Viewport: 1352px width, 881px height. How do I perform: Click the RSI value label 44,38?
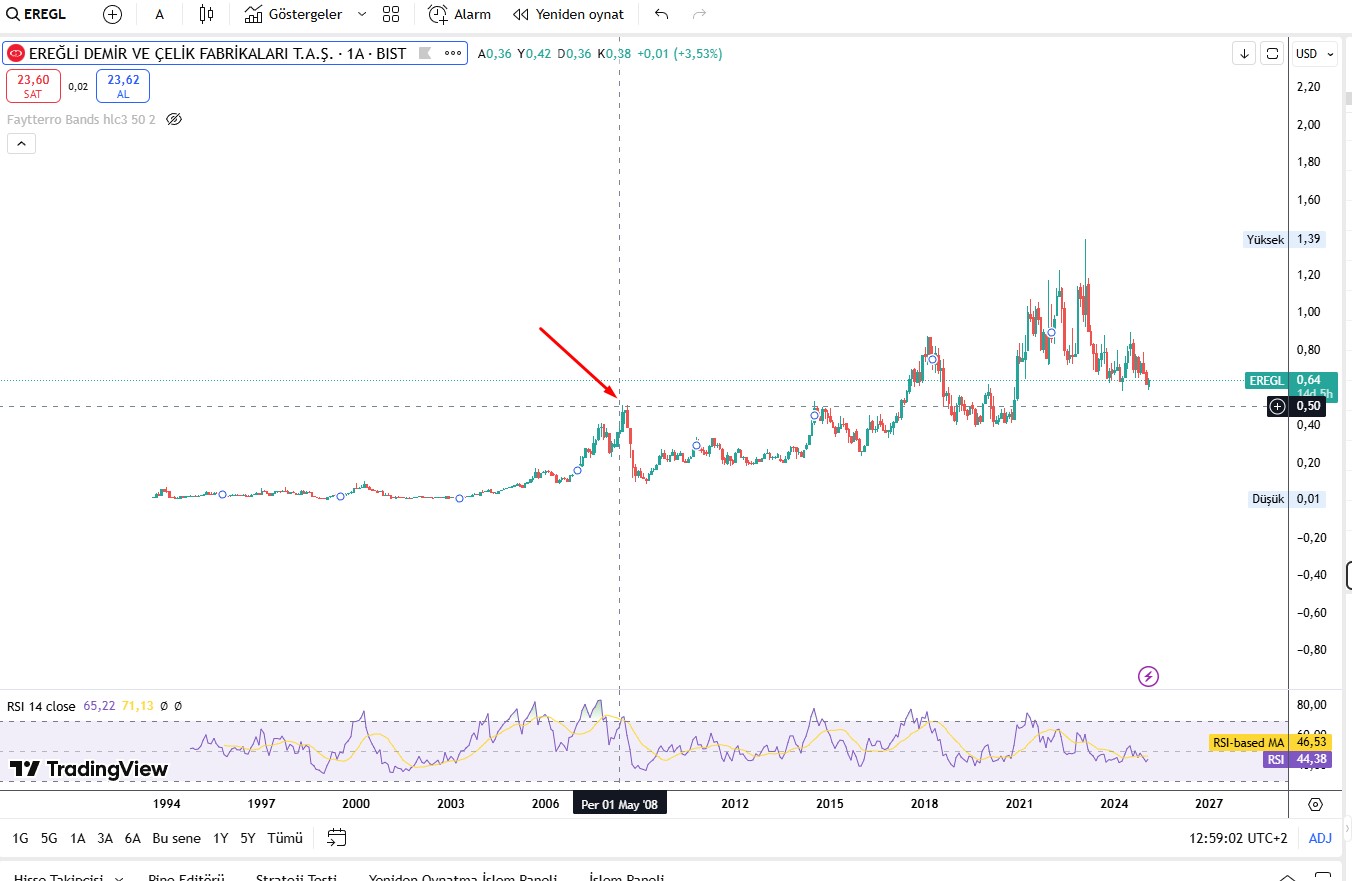click(x=1311, y=760)
